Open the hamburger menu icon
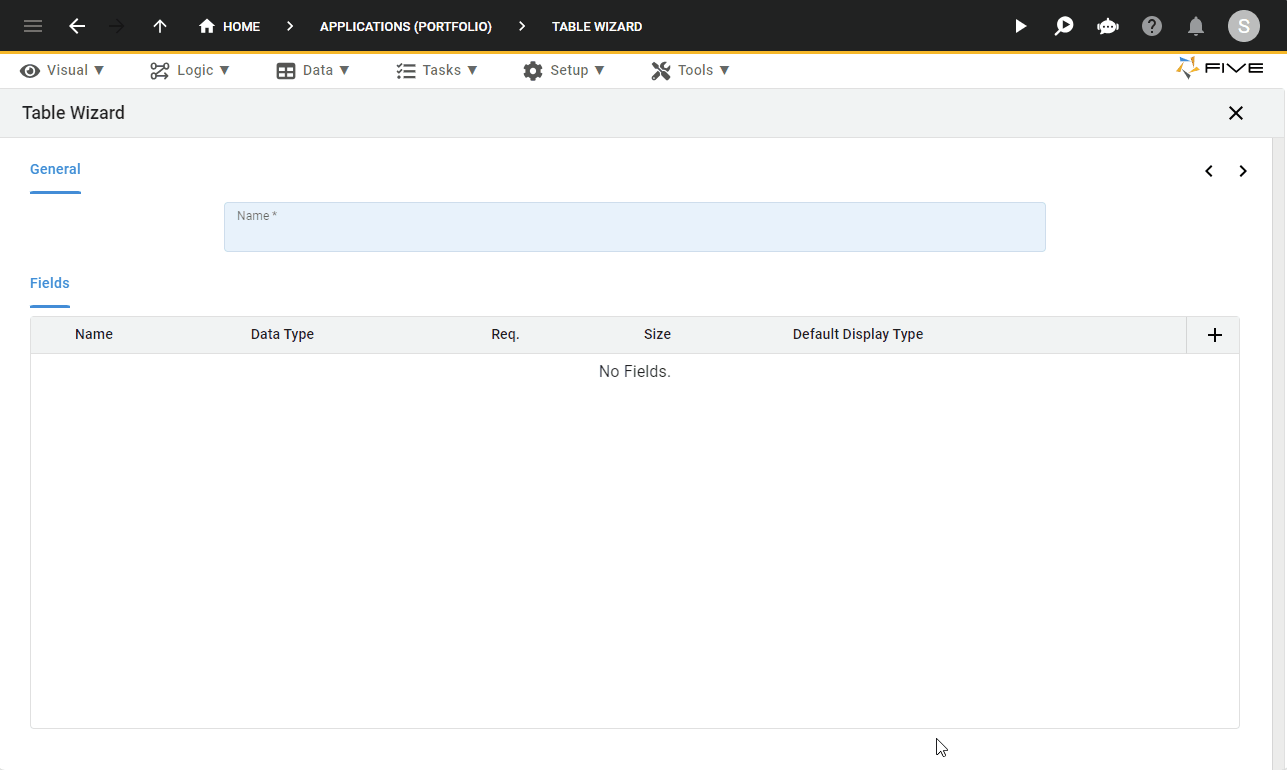Image resolution: width=1287 pixels, height=770 pixels. click(33, 26)
